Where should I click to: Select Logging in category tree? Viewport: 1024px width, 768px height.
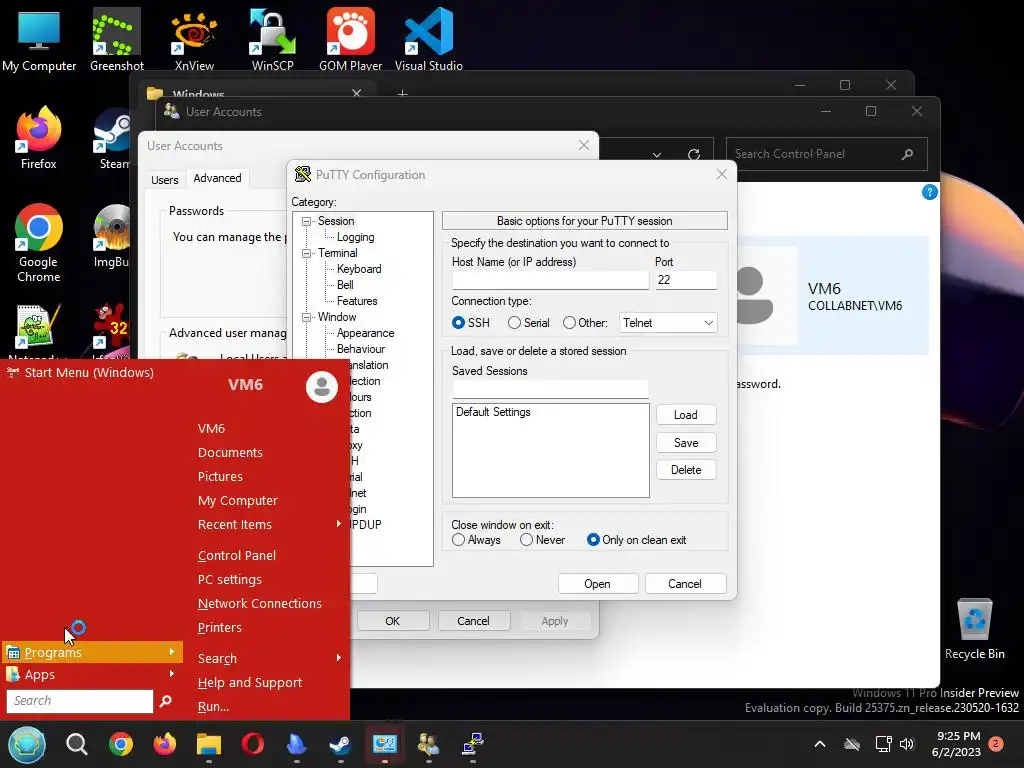pyautogui.click(x=355, y=237)
